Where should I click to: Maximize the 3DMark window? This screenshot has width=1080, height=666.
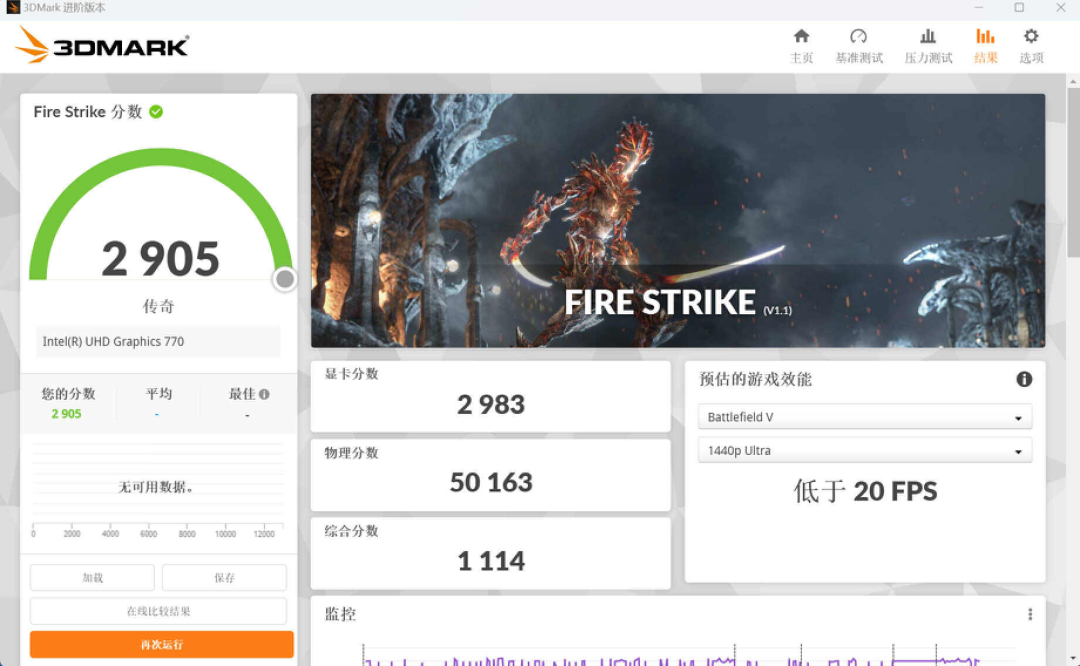click(1019, 8)
